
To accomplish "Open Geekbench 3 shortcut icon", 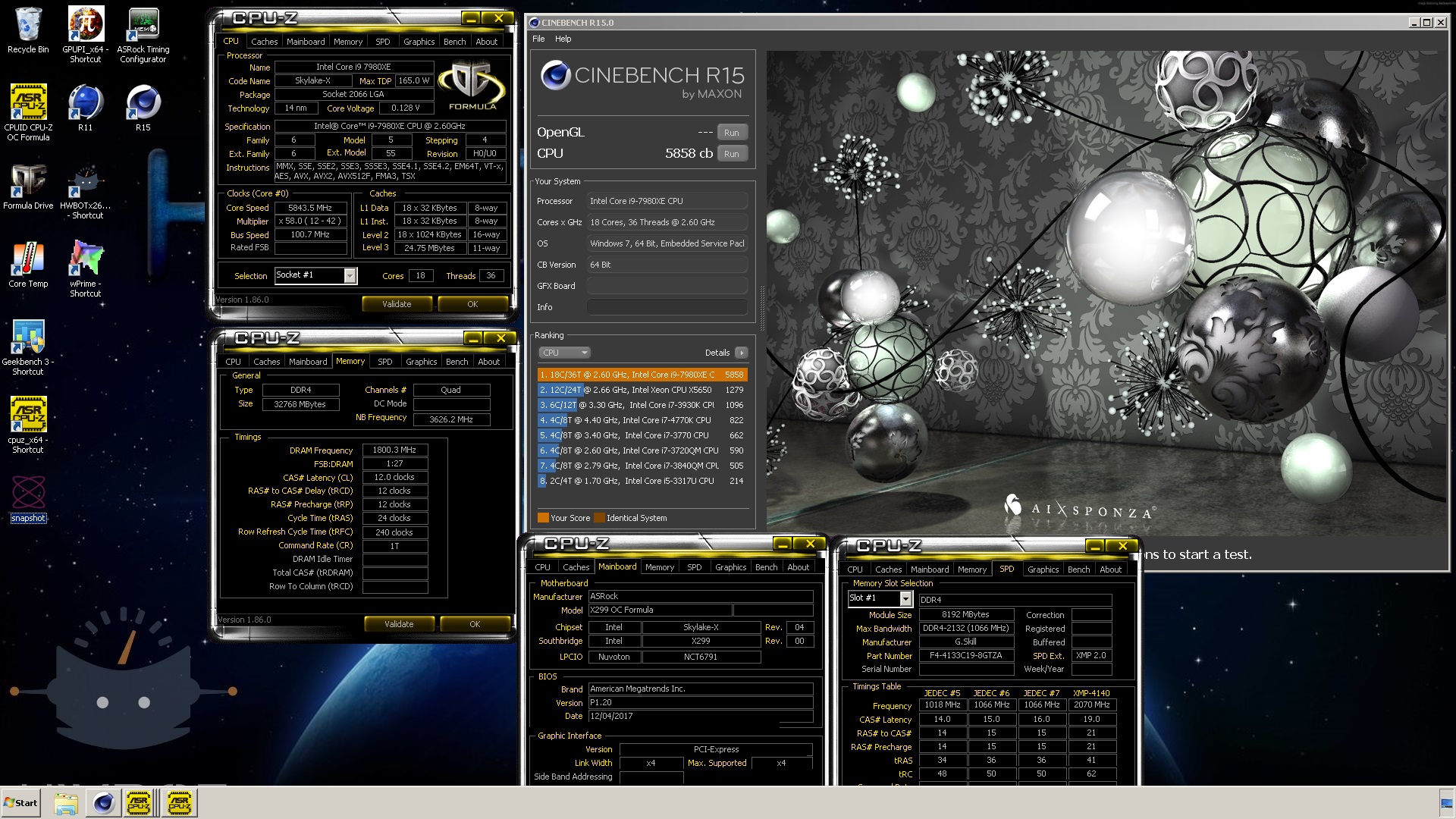I will pos(28,347).
